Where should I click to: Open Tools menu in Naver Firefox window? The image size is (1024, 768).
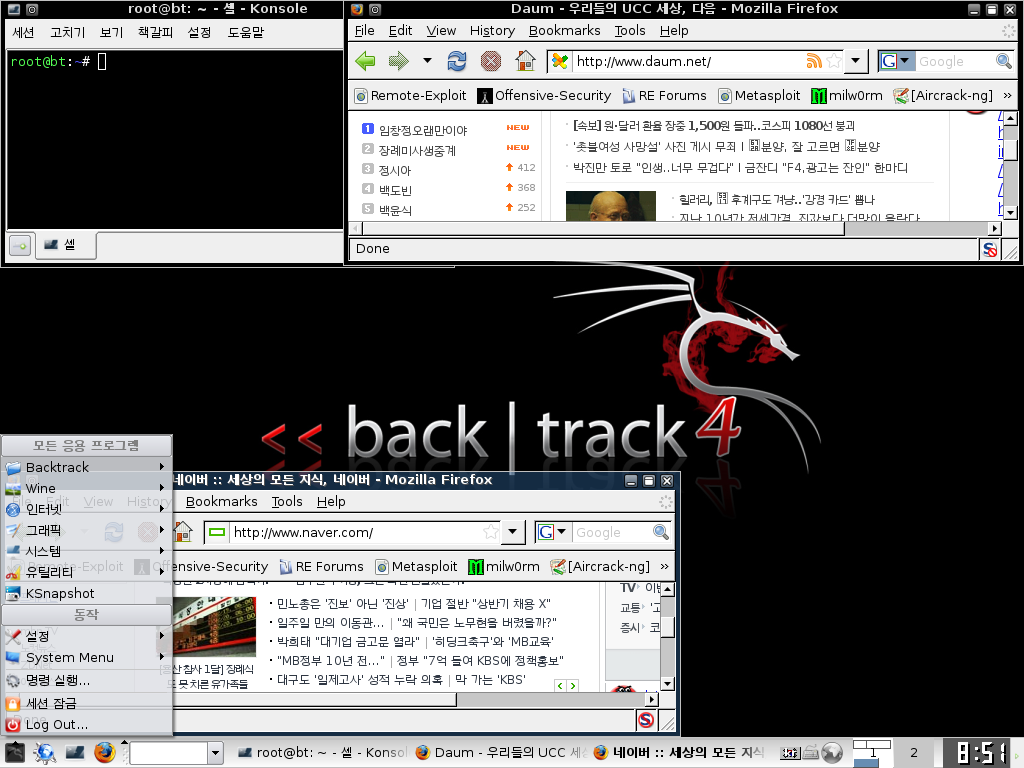[287, 502]
